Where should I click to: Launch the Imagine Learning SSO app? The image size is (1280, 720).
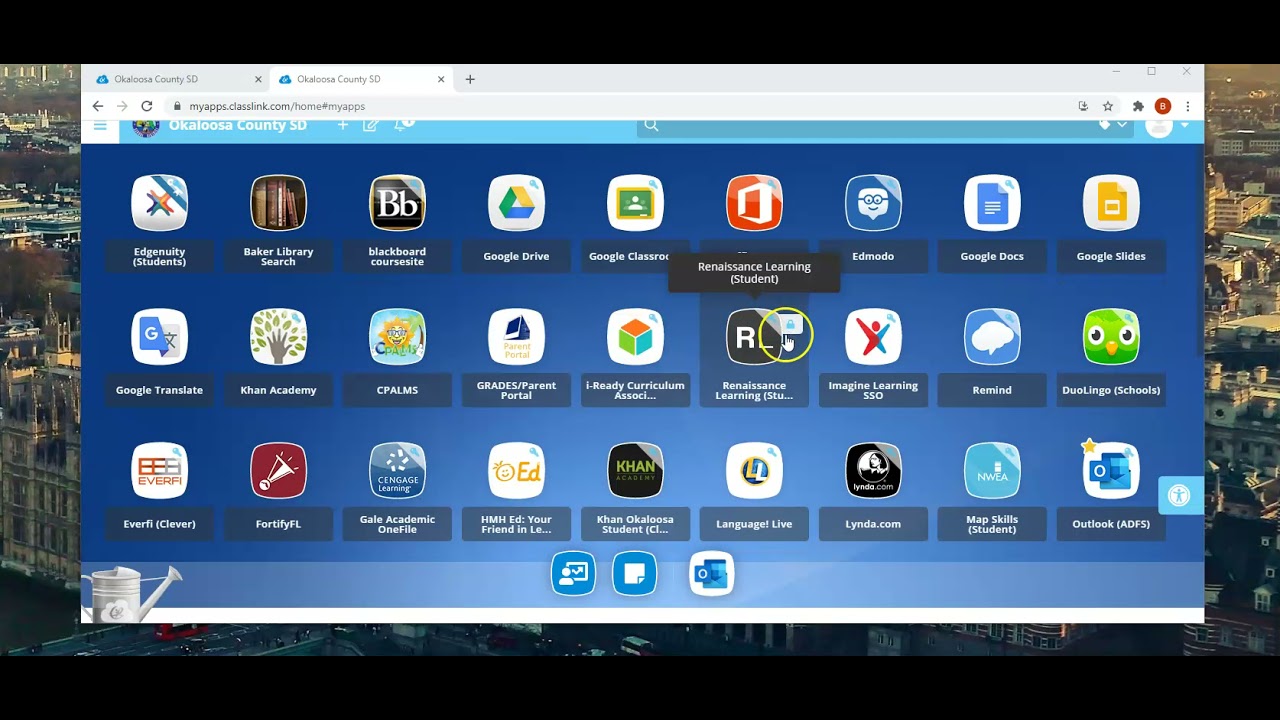(873, 337)
